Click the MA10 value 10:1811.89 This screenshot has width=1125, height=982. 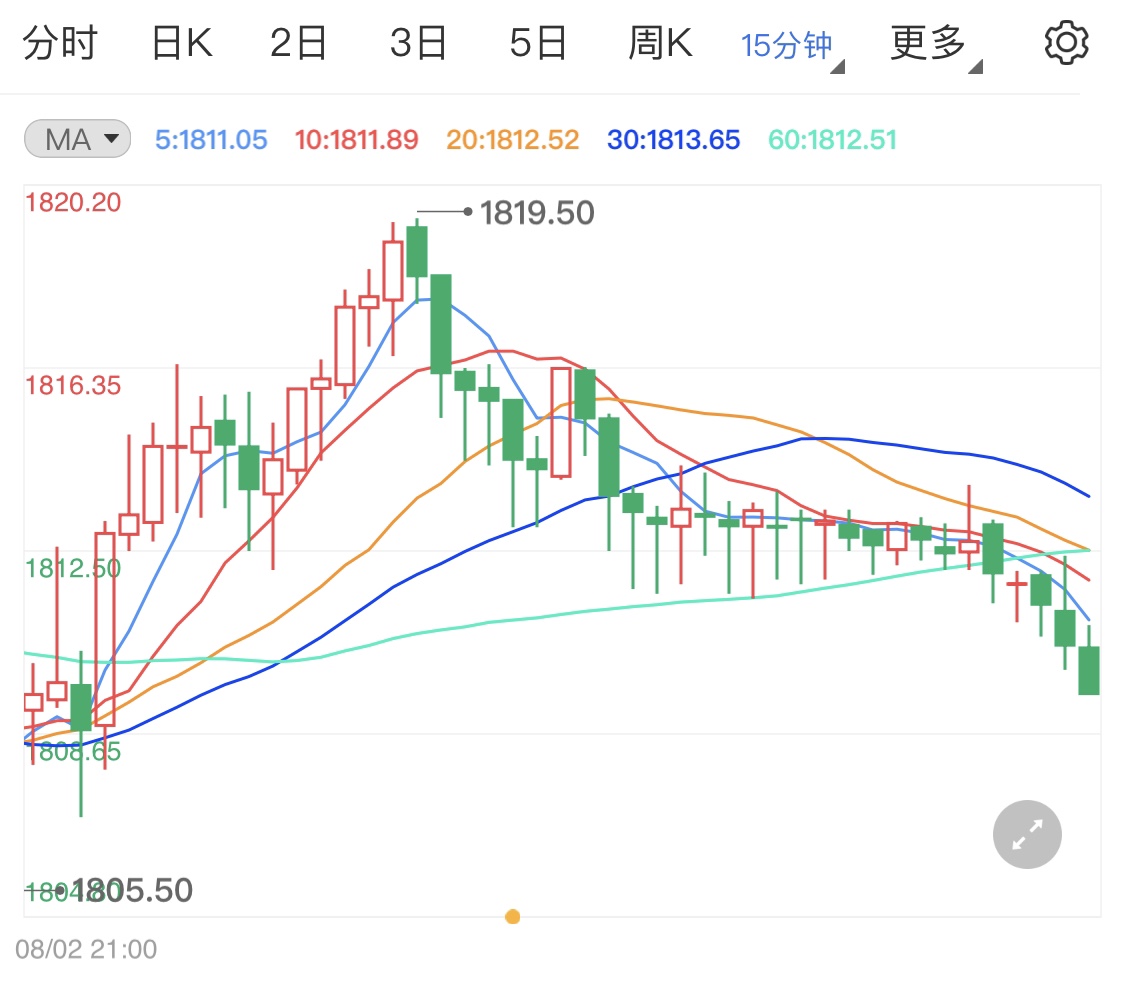(357, 140)
